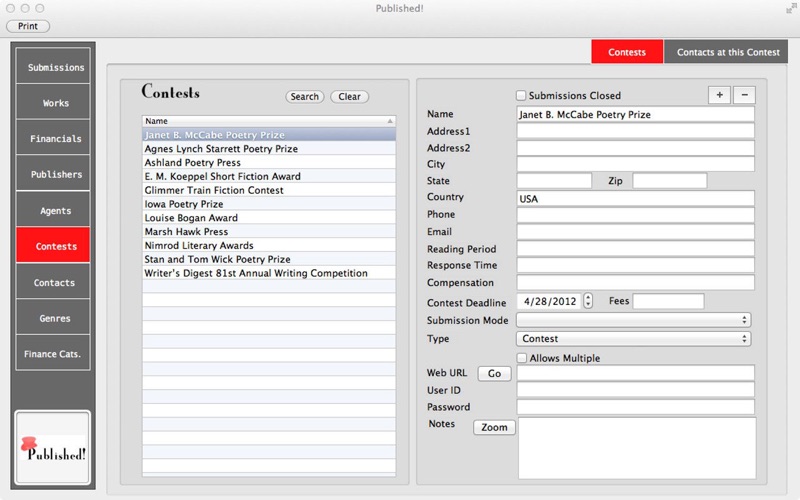Open the Submissions sidebar section
The height and width of the screenshot is (500, 800).
[53, 66]
